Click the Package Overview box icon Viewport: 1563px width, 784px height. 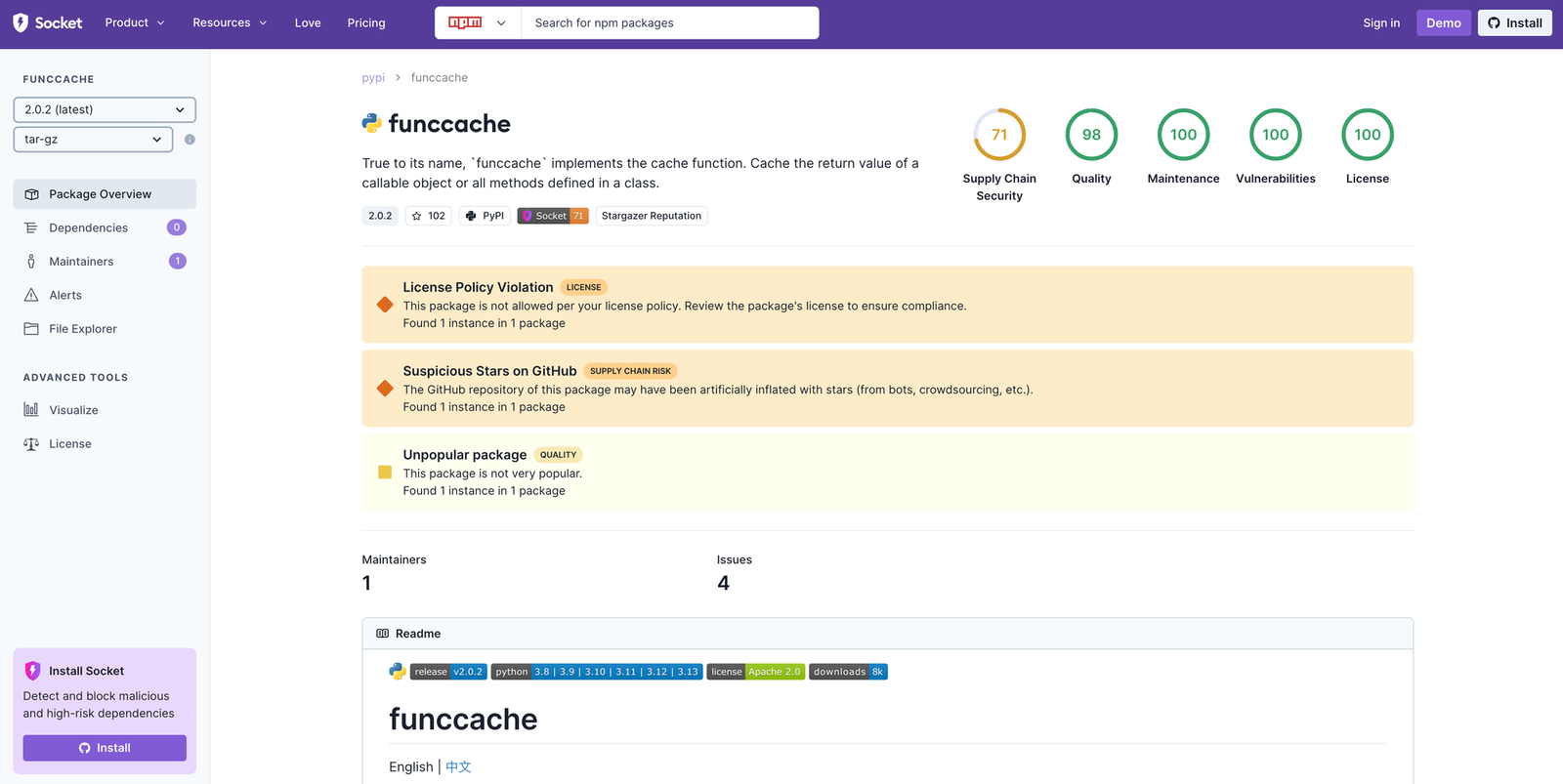click(x=31, y=194)
